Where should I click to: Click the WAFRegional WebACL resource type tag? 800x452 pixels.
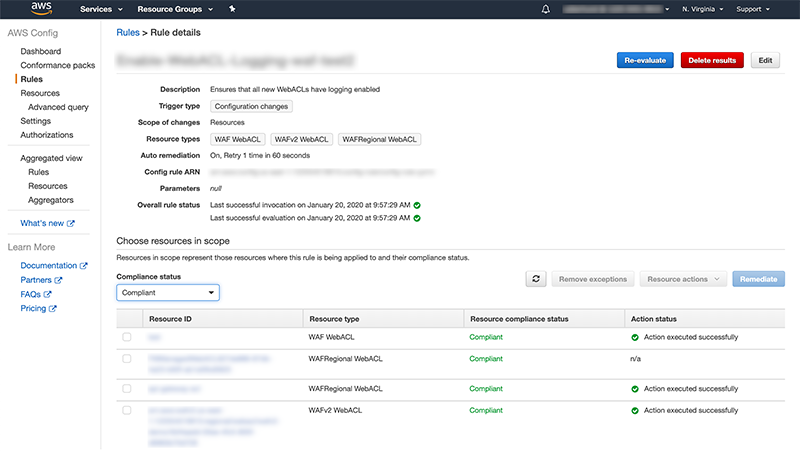[380, 139]
